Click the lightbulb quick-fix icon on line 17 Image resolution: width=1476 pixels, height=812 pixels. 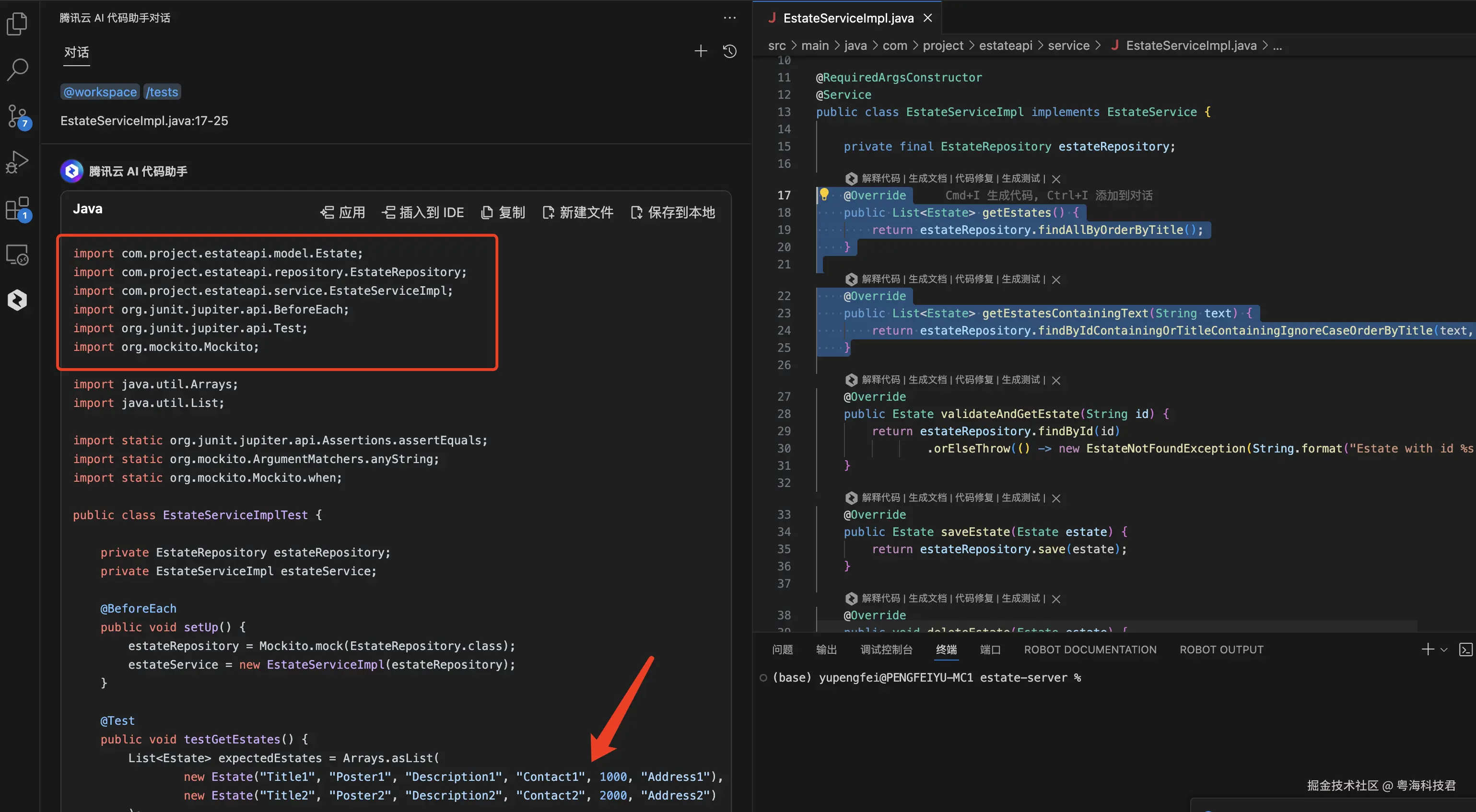pos(824,195)
